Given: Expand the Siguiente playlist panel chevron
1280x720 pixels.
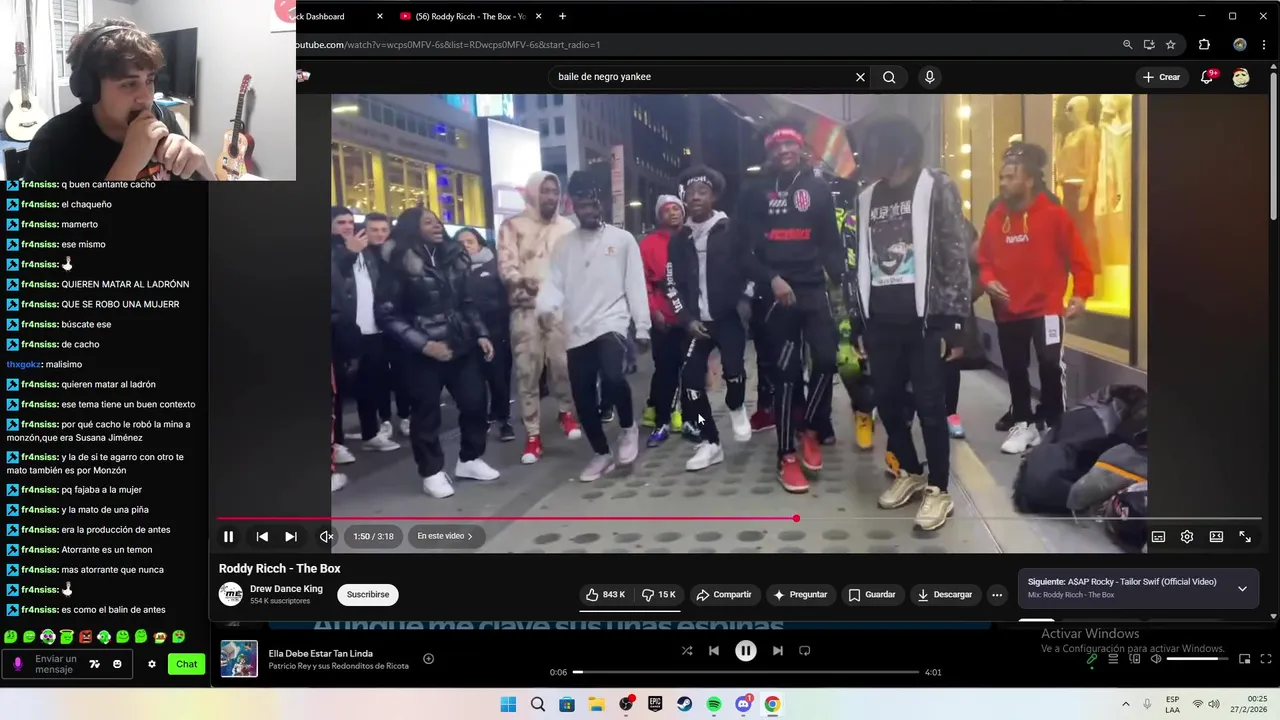Looking at the screenshot, I should pyautogui.click(x=1242, y=588).
